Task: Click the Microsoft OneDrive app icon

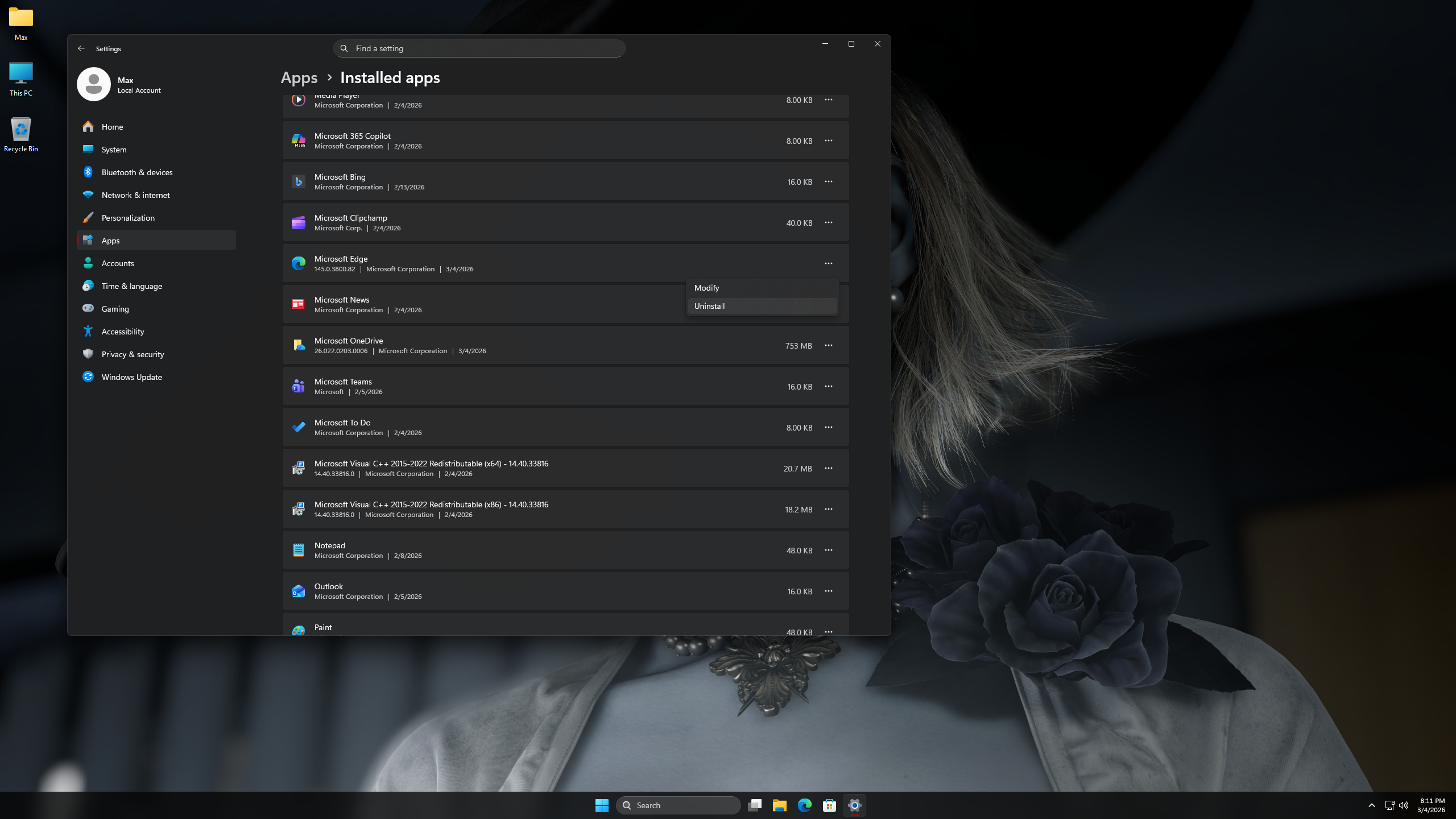Action: 299,345
